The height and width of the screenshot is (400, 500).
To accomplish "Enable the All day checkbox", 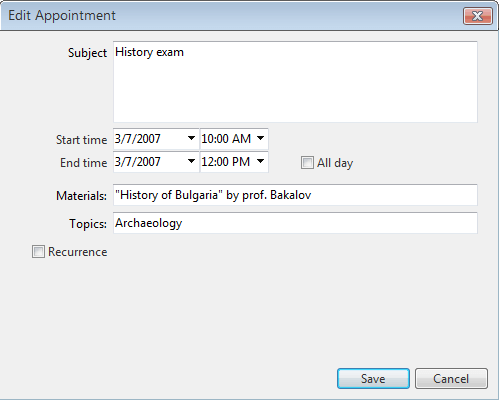I will [307, 163].
